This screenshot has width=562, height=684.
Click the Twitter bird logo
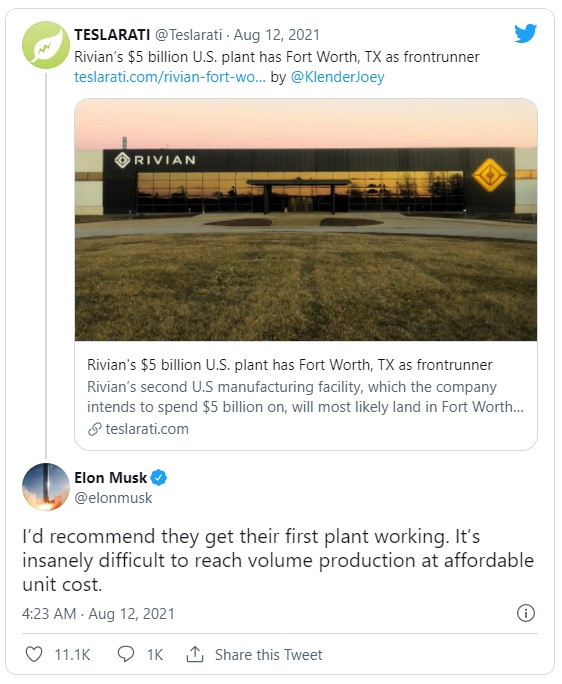click(525, 34)
